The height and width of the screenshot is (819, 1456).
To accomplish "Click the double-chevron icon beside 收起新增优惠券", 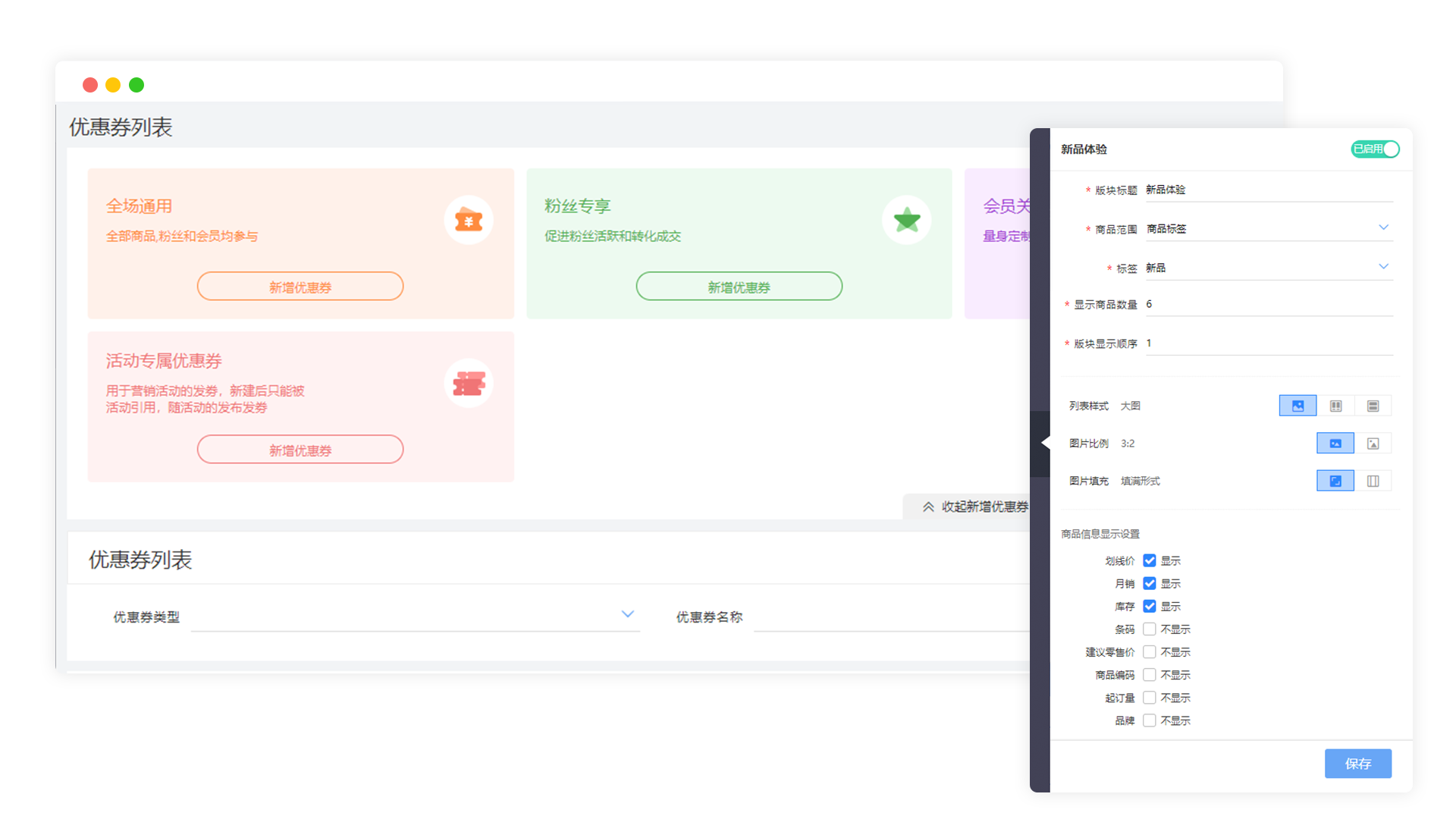I will [928, 507].
